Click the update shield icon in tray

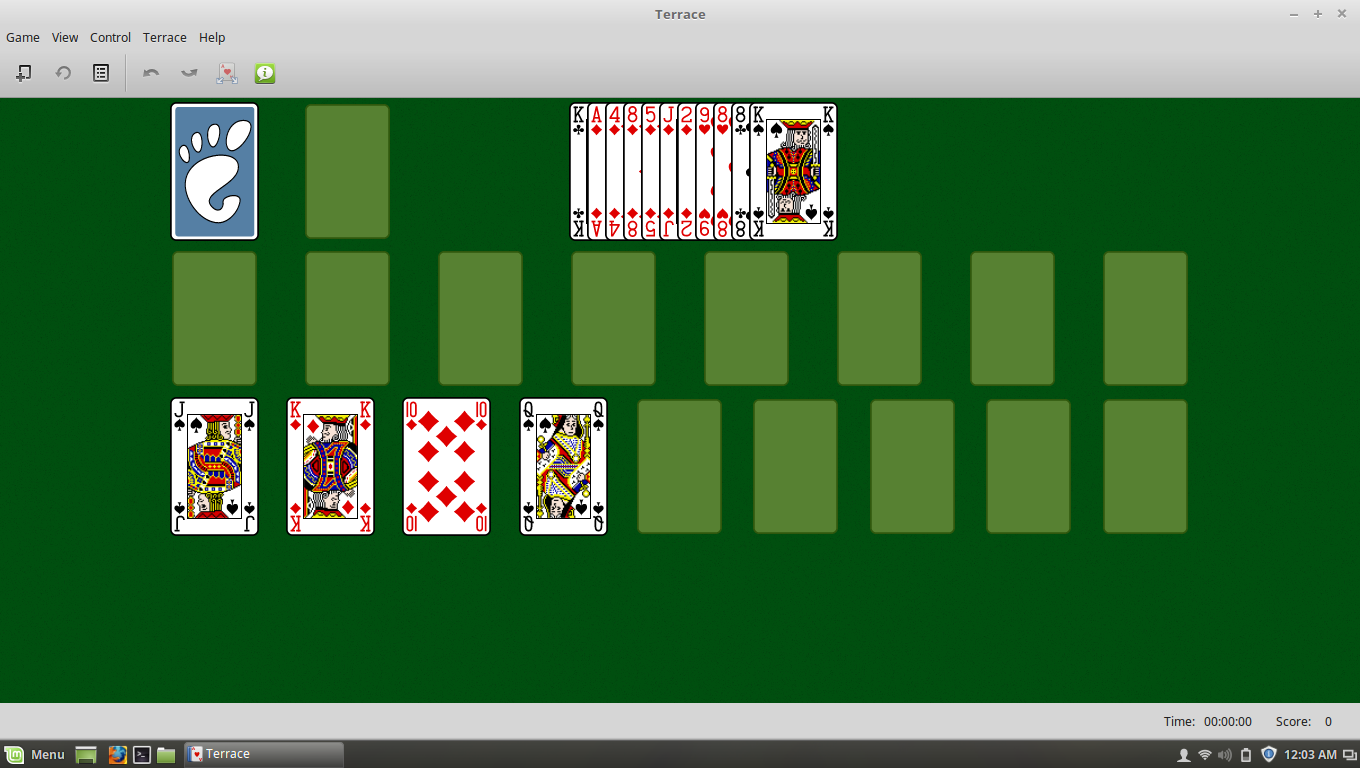(1266, 754)
